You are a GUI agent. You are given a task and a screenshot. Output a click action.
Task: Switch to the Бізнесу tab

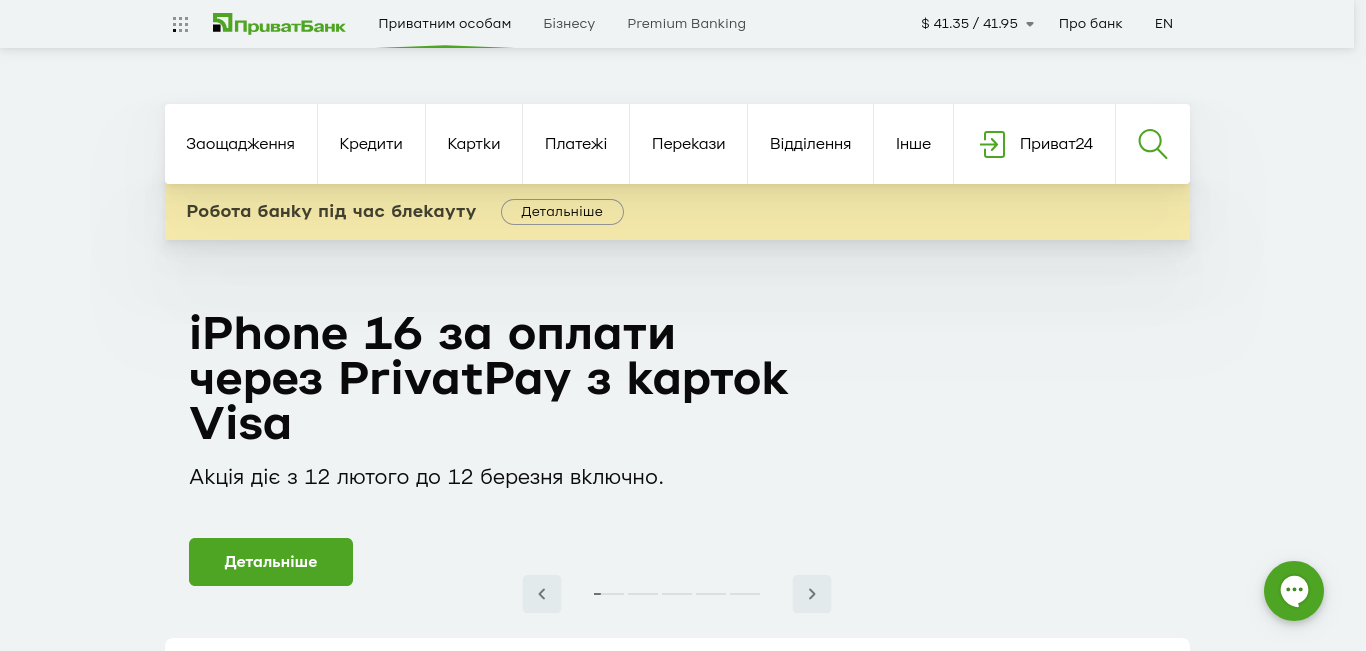point(569,23)
